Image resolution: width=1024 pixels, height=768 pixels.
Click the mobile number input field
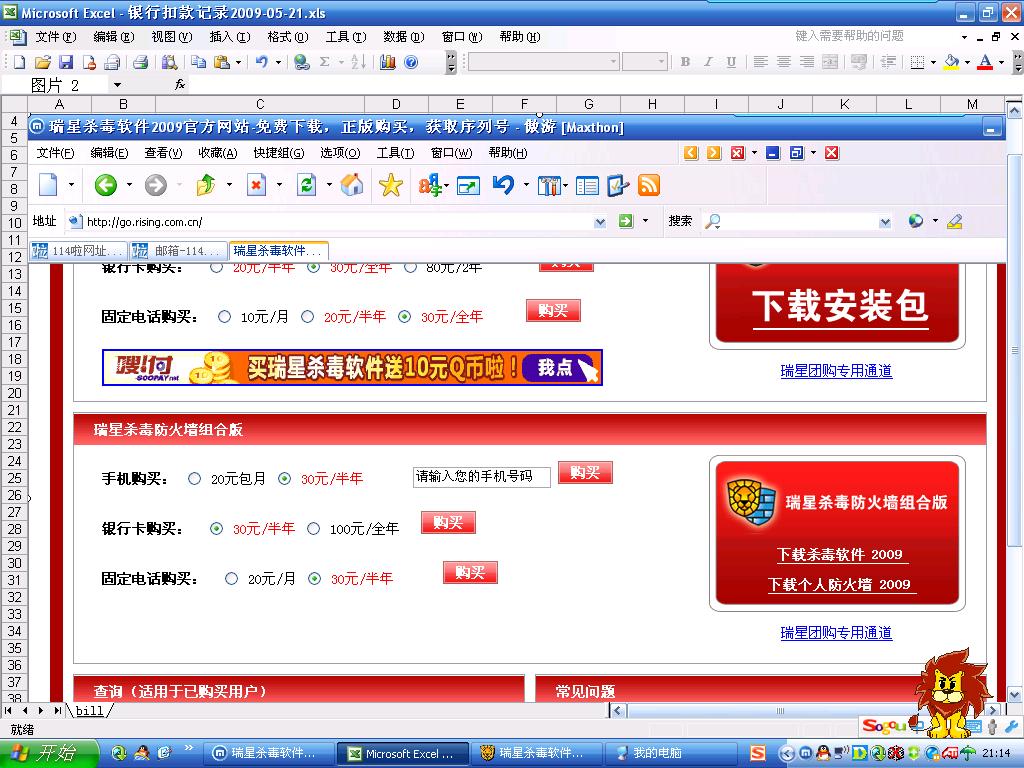481,477
